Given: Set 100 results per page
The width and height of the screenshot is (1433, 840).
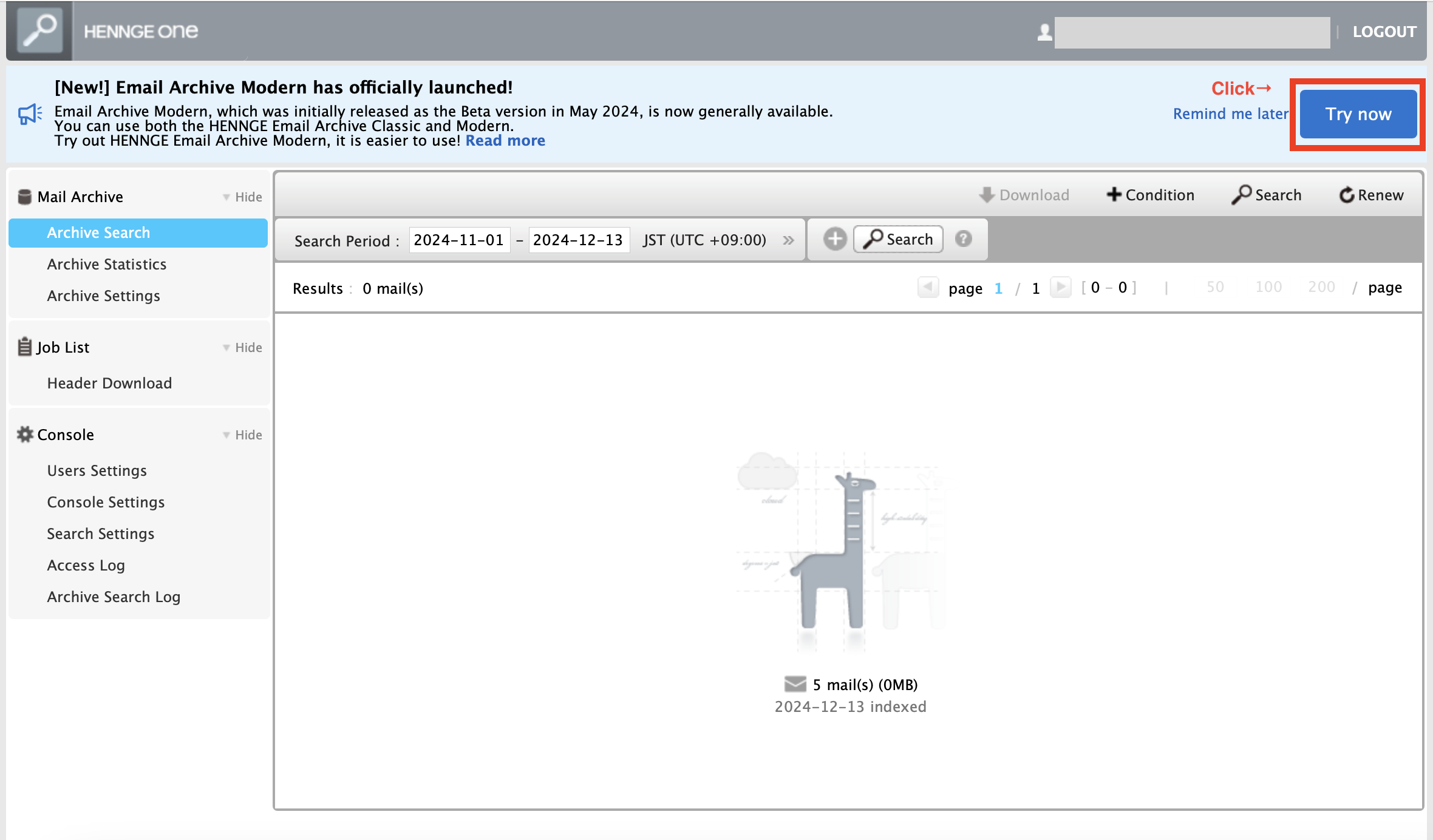Looking at the screenshot, I should [x=1268, y=286].
